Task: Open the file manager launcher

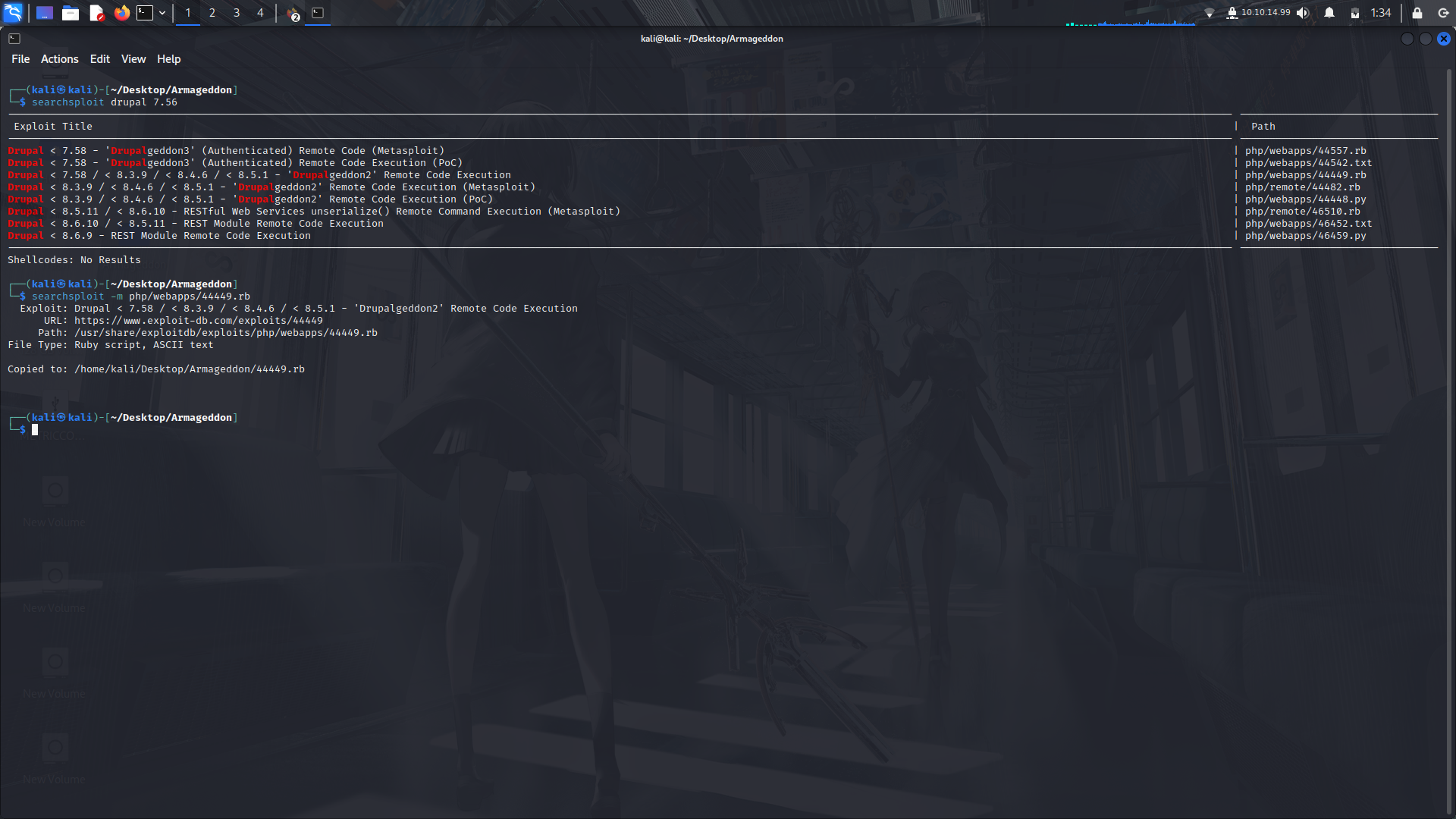Action: click(x=71, y=13)
